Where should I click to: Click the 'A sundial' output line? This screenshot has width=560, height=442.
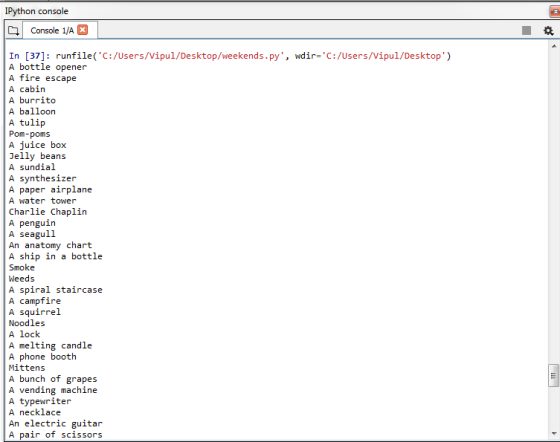pyautogui.click(x=32, y=167)
